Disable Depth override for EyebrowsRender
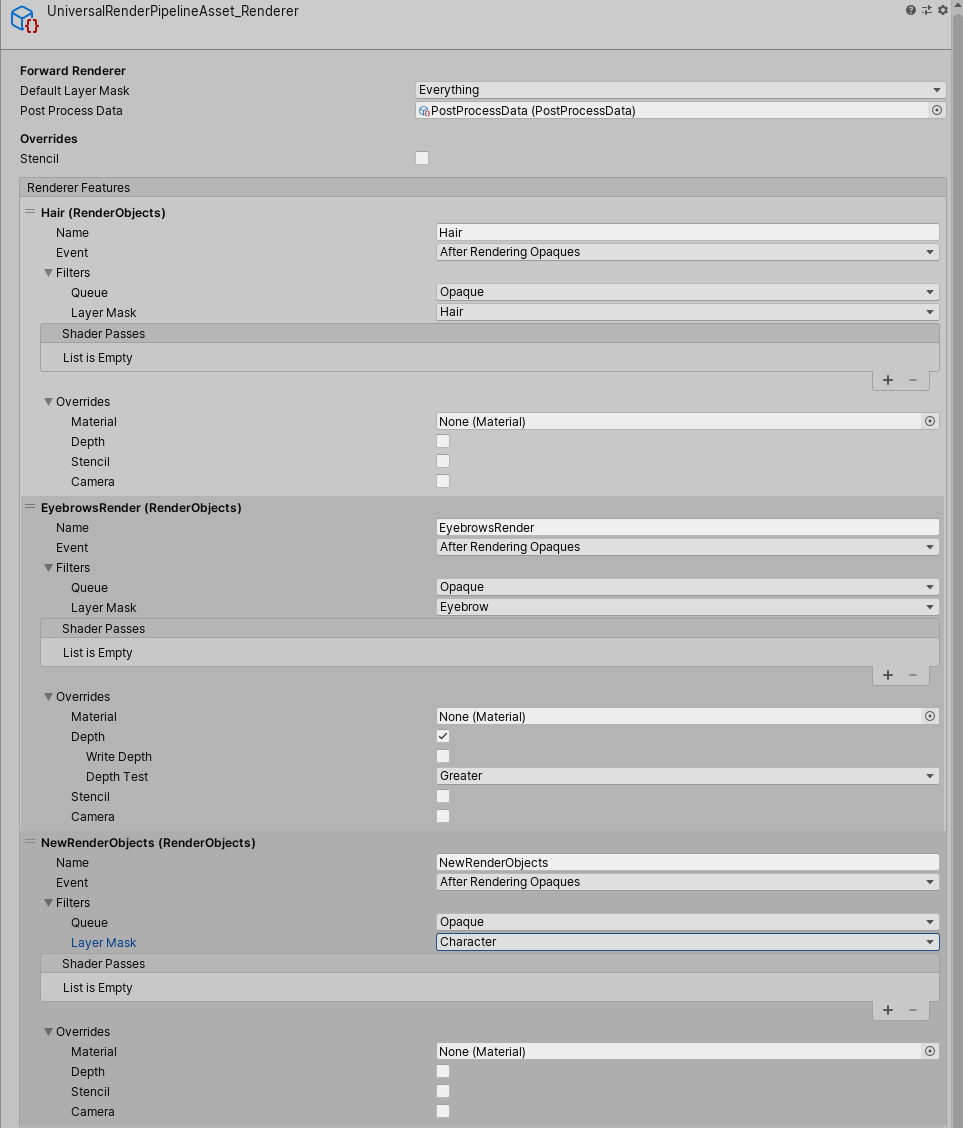Screen dimensions: 963x1128 tap(443, 736)
